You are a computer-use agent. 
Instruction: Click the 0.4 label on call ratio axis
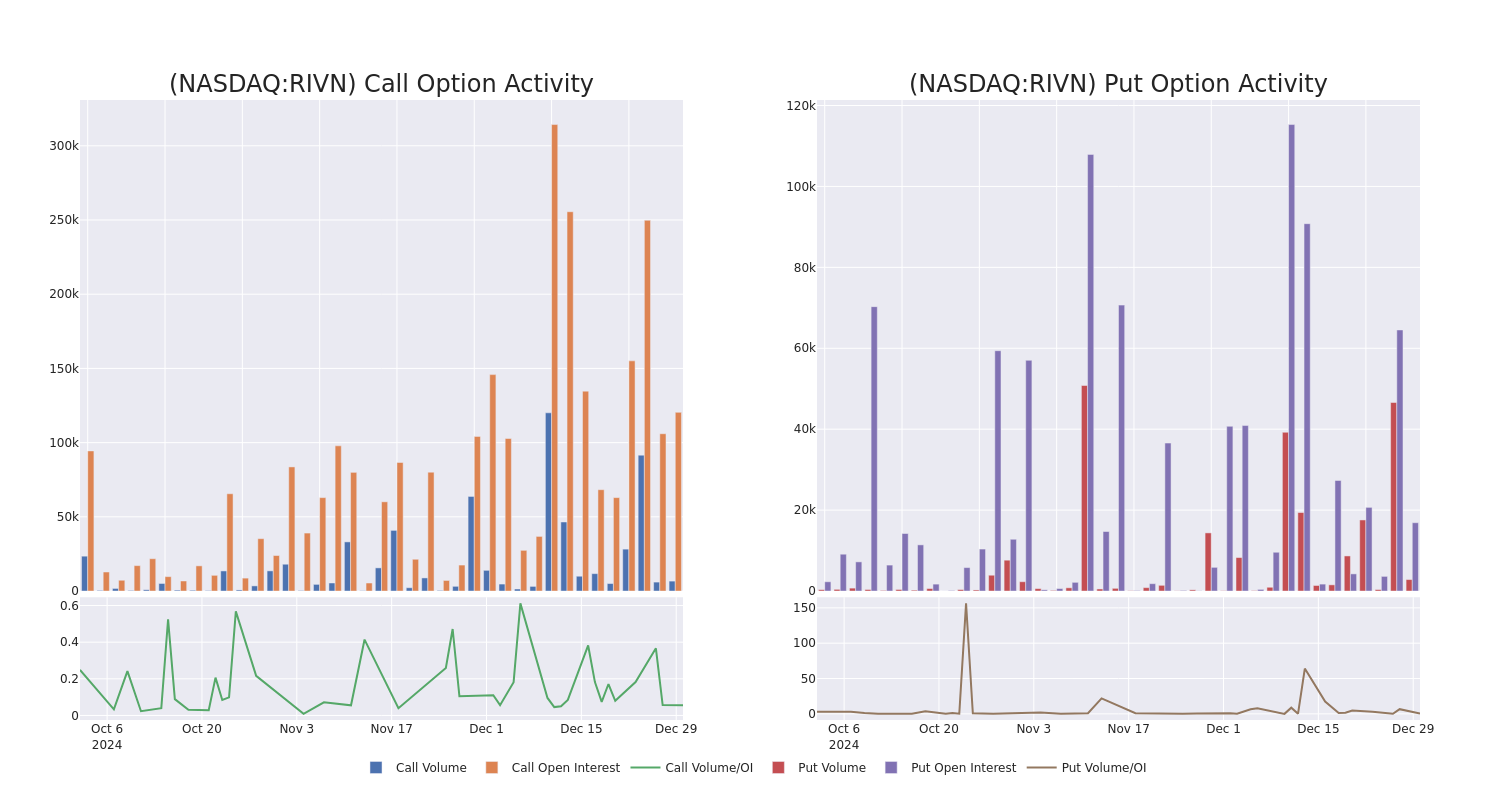tap(69, 642)
